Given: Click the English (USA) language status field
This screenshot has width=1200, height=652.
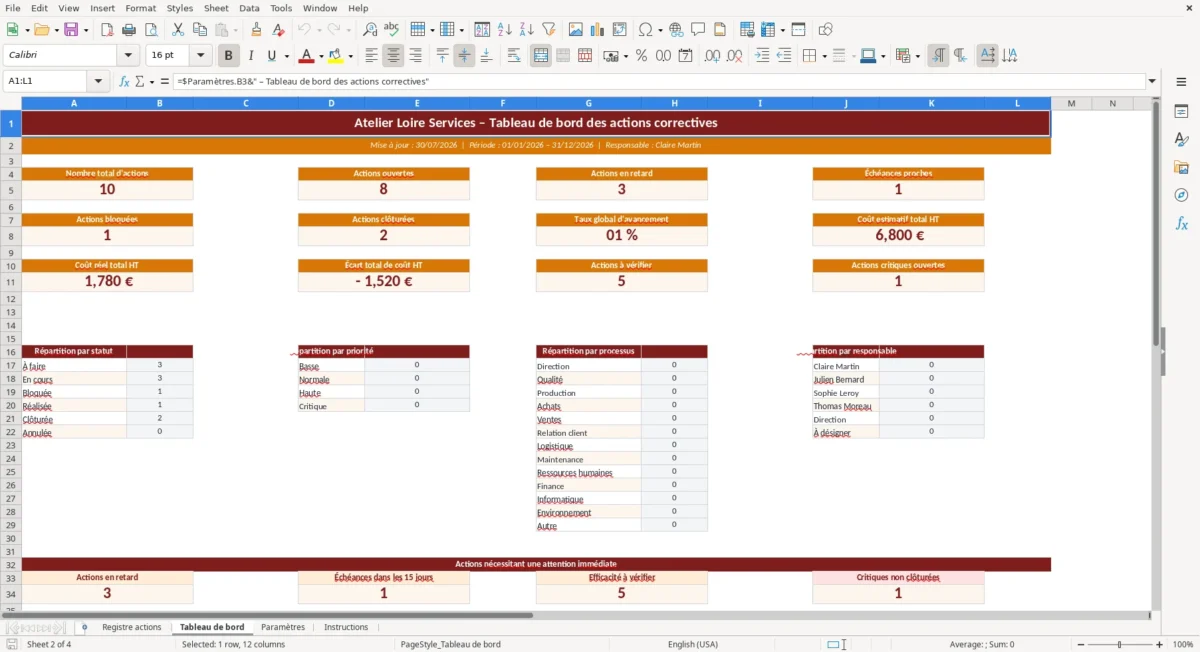Looking at the screenshot, I should click(x=693, y=645).
